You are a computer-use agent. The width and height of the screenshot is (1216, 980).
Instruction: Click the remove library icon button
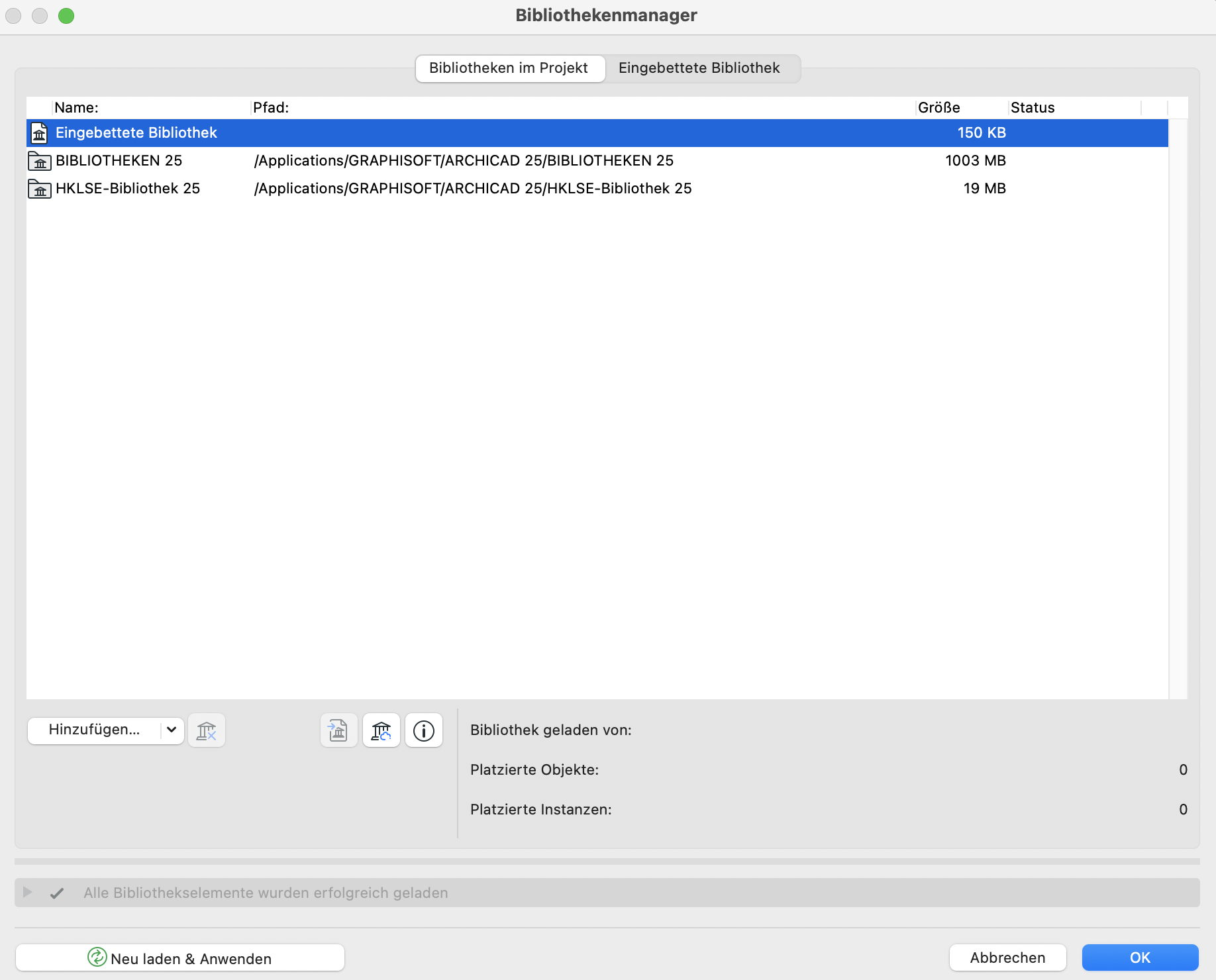pyautogui.click(x=207, y=730)
